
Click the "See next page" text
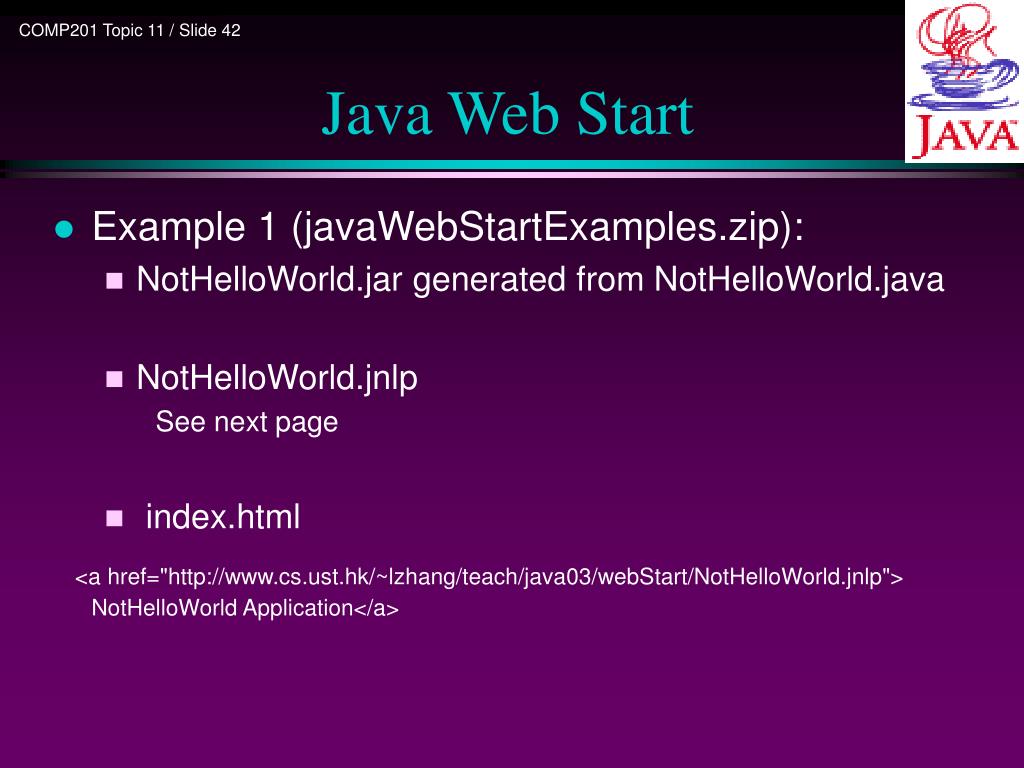coord(247,422)
